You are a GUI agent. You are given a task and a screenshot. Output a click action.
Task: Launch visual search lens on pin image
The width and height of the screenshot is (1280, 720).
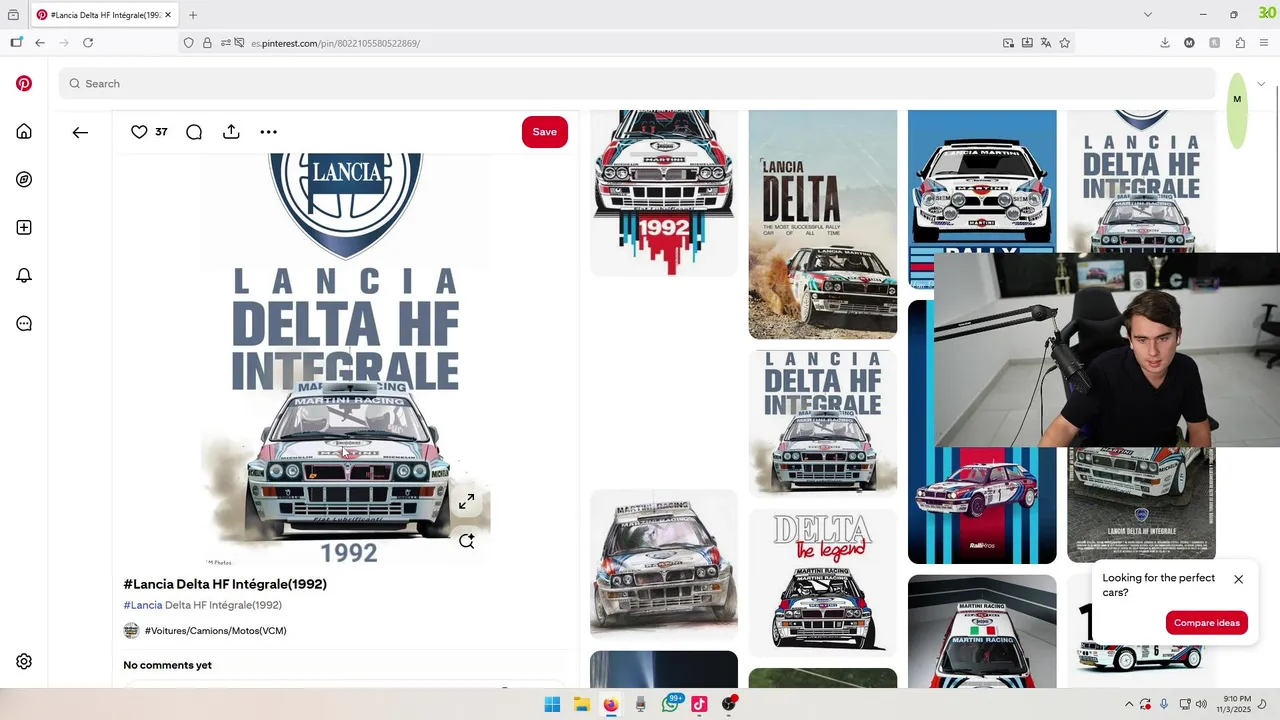[467, 541]
